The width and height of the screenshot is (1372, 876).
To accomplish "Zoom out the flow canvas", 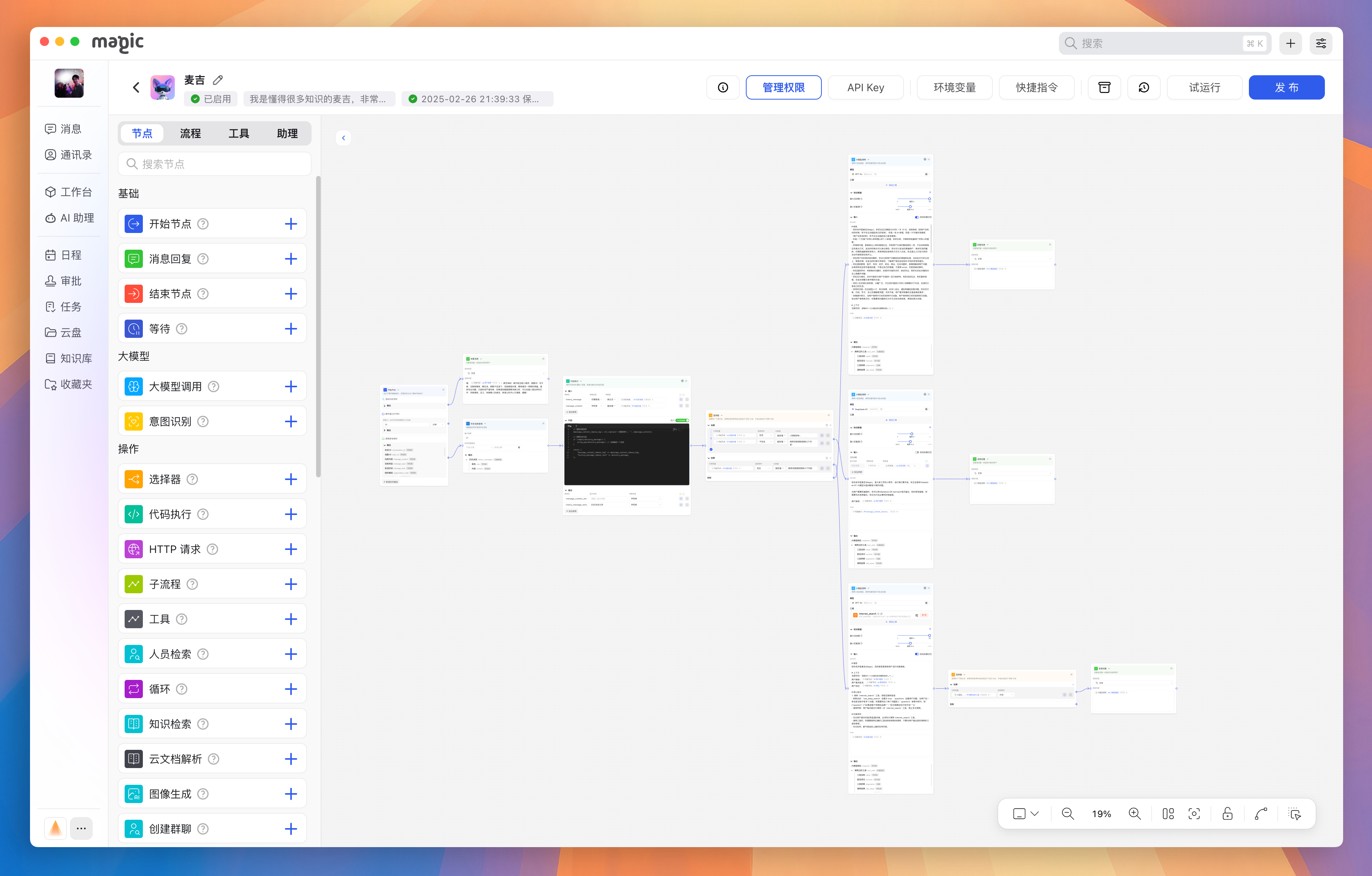I will pos(1068,814).
